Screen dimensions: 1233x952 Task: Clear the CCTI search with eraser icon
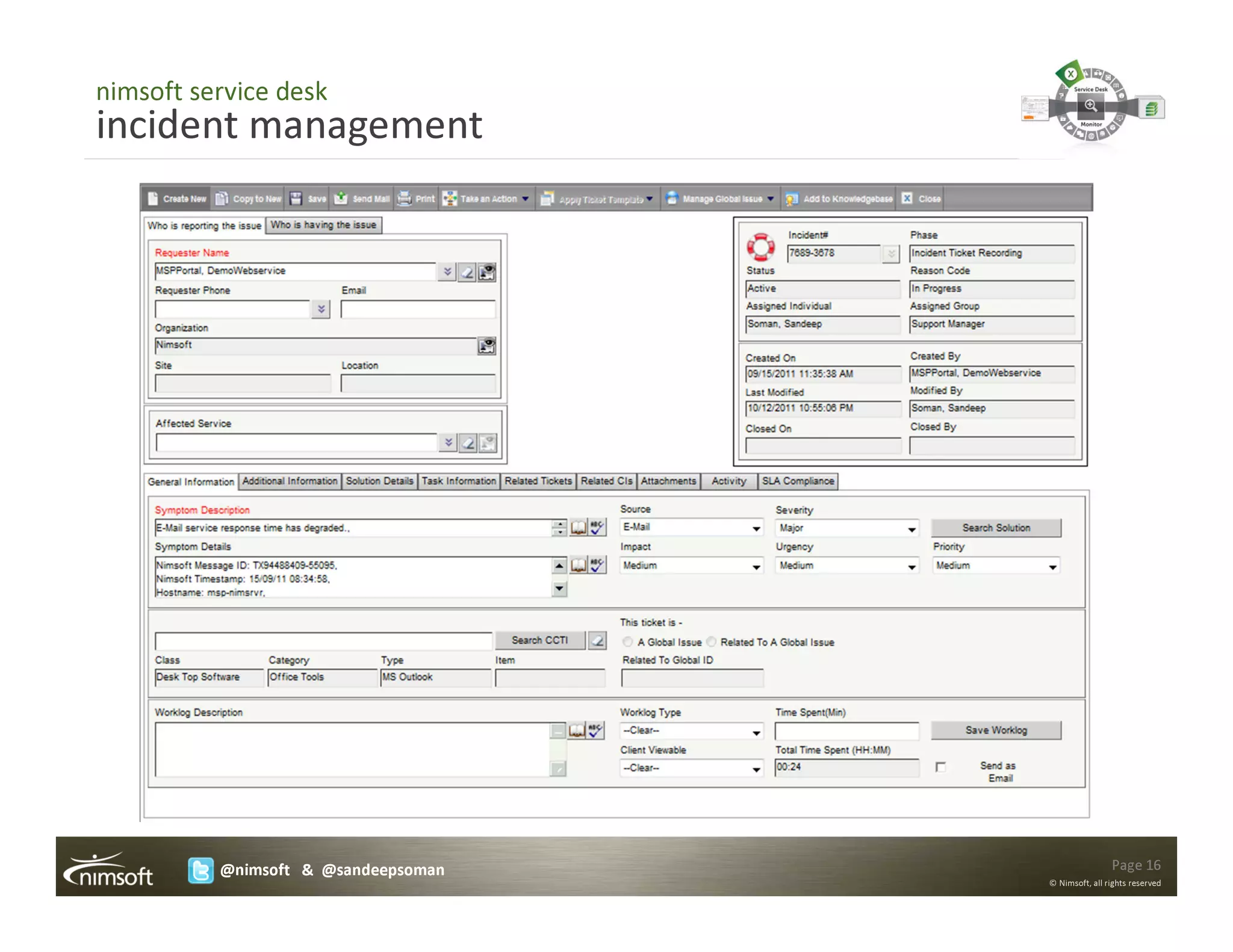(597, 641)
